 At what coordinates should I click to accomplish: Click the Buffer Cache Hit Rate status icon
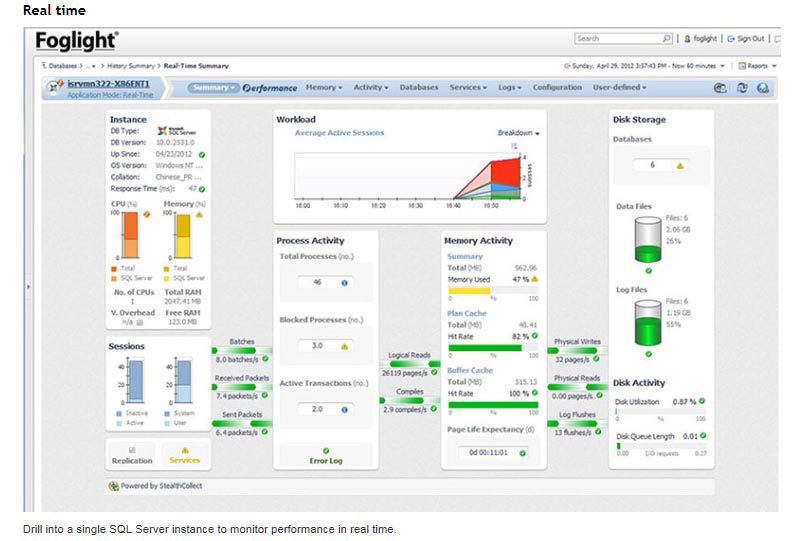click(x=534, y=393)
